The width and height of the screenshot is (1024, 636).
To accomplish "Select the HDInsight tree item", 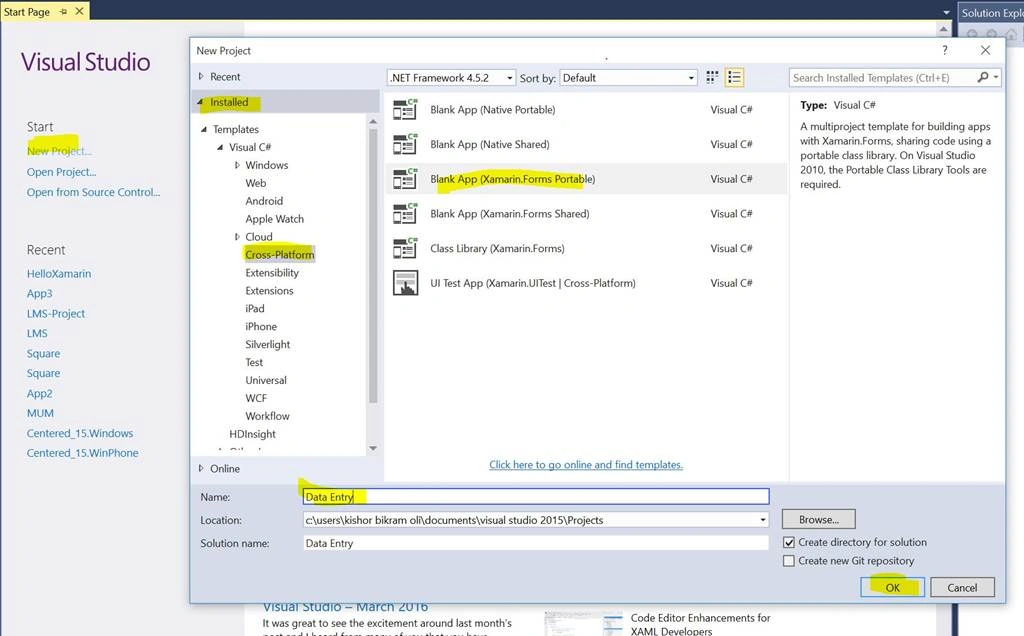I will click(252, 434).
